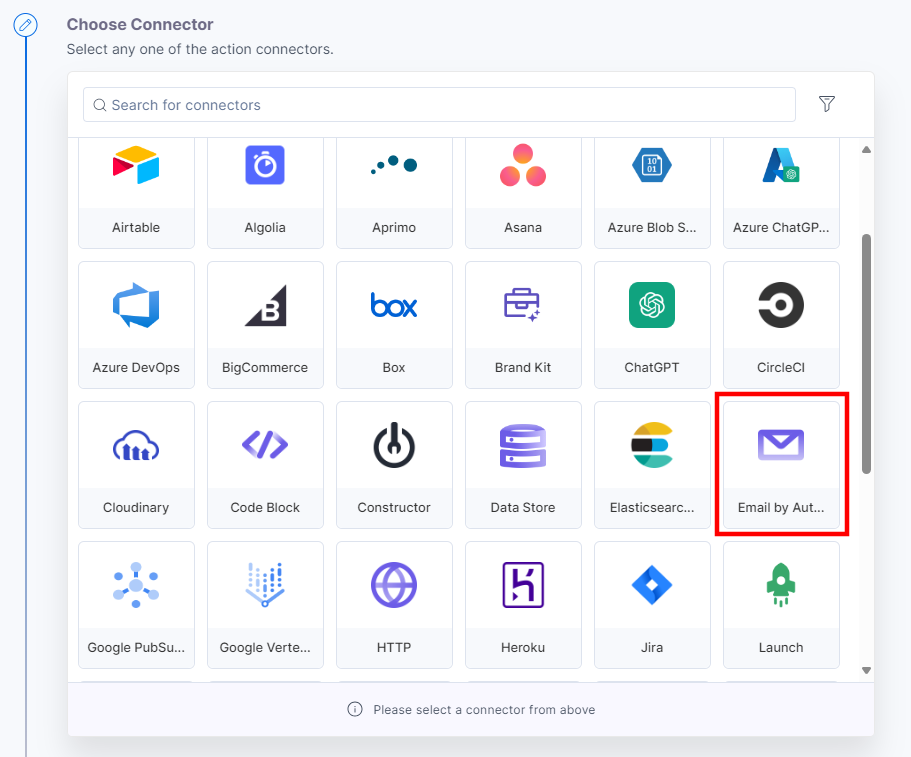Select the Airtable connector icon
This screenshot has width=911, height=757.
point(136,166)
